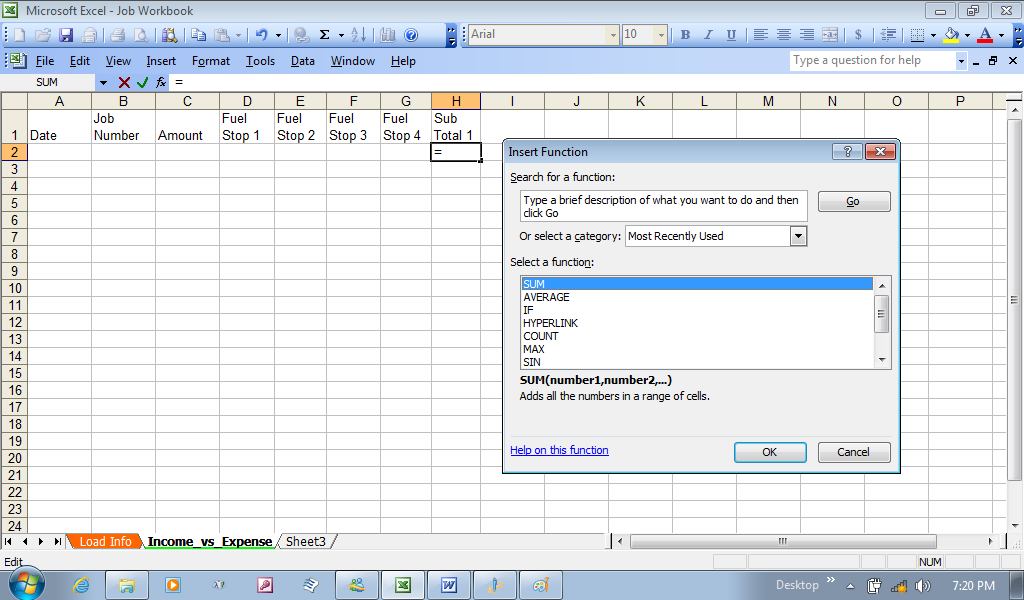Click the Undo arrow icon
The height and width of the screenshot is (600, 1024).
click(x=261, y=35)
